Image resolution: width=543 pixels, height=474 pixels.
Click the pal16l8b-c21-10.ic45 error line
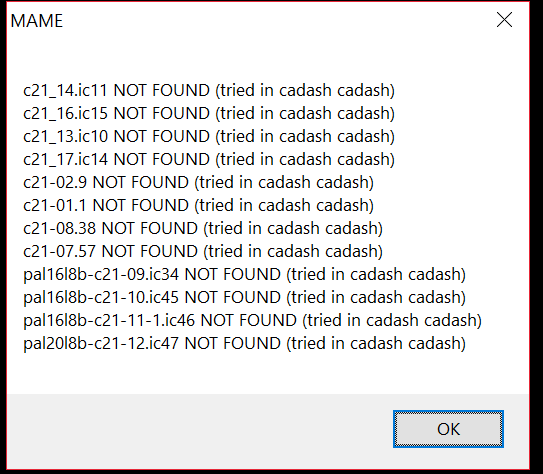coord(244,297)
